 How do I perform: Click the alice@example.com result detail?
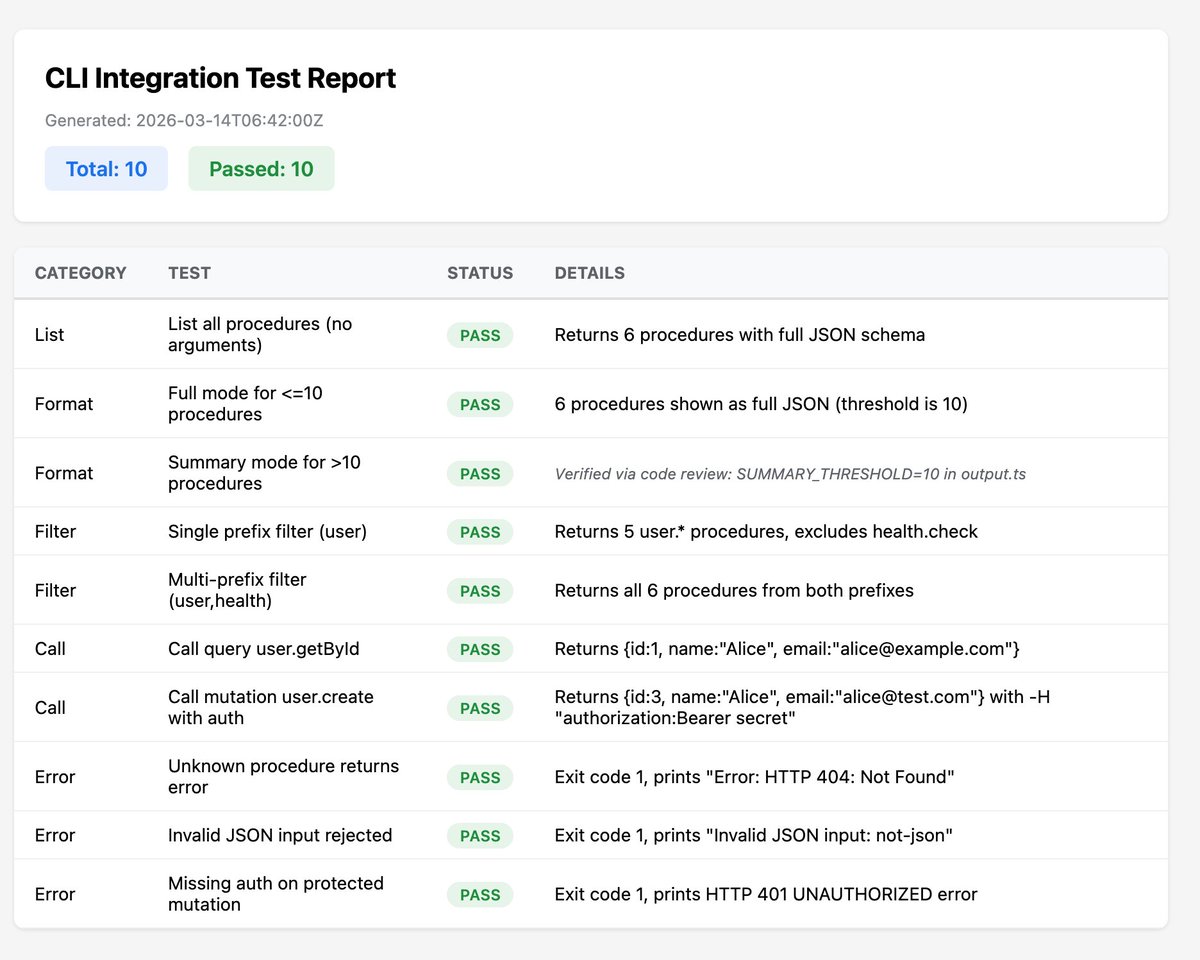[x=787, y=649]
